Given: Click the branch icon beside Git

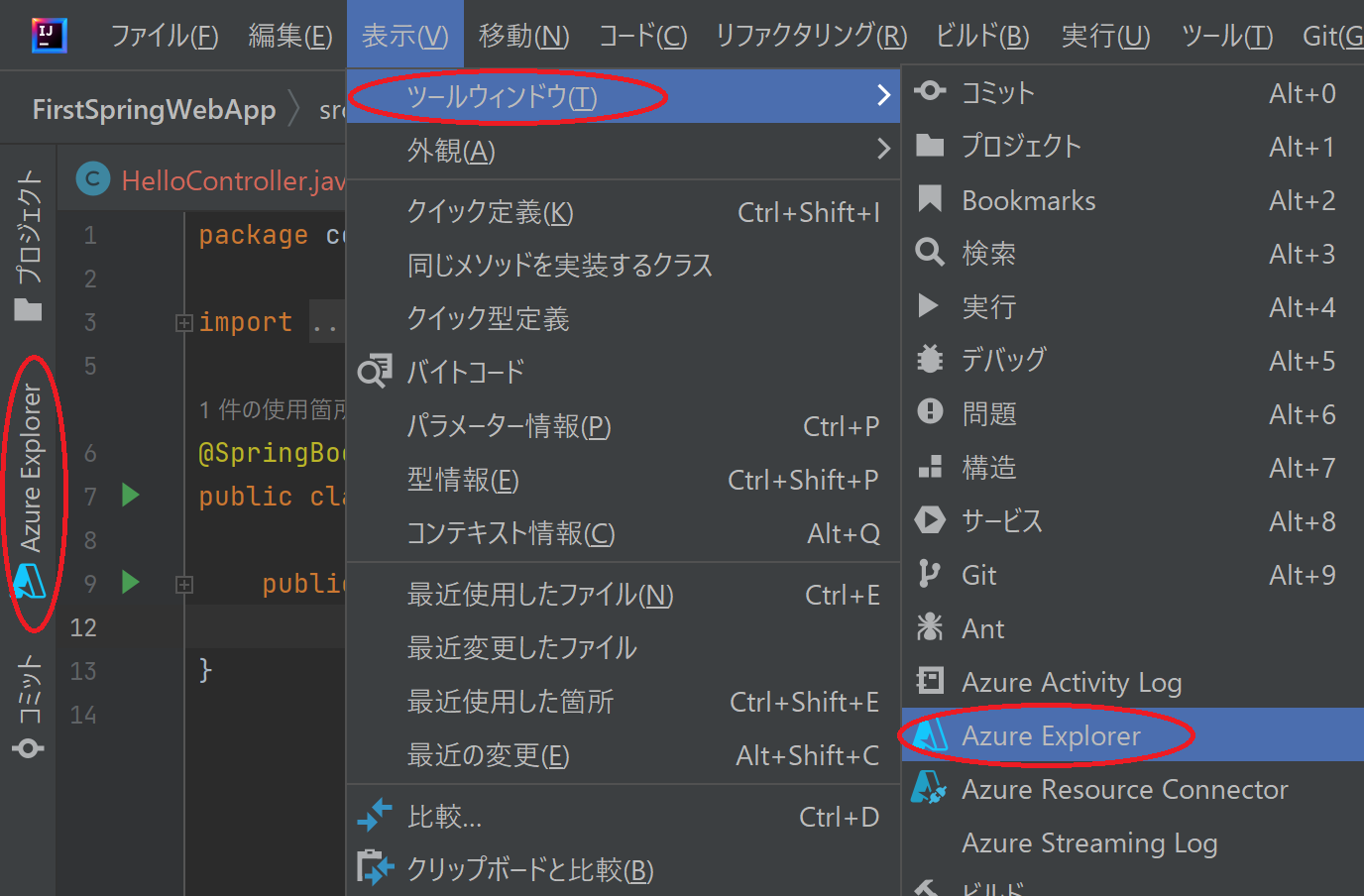Looking at the screenshot, I should pos(929,574).
